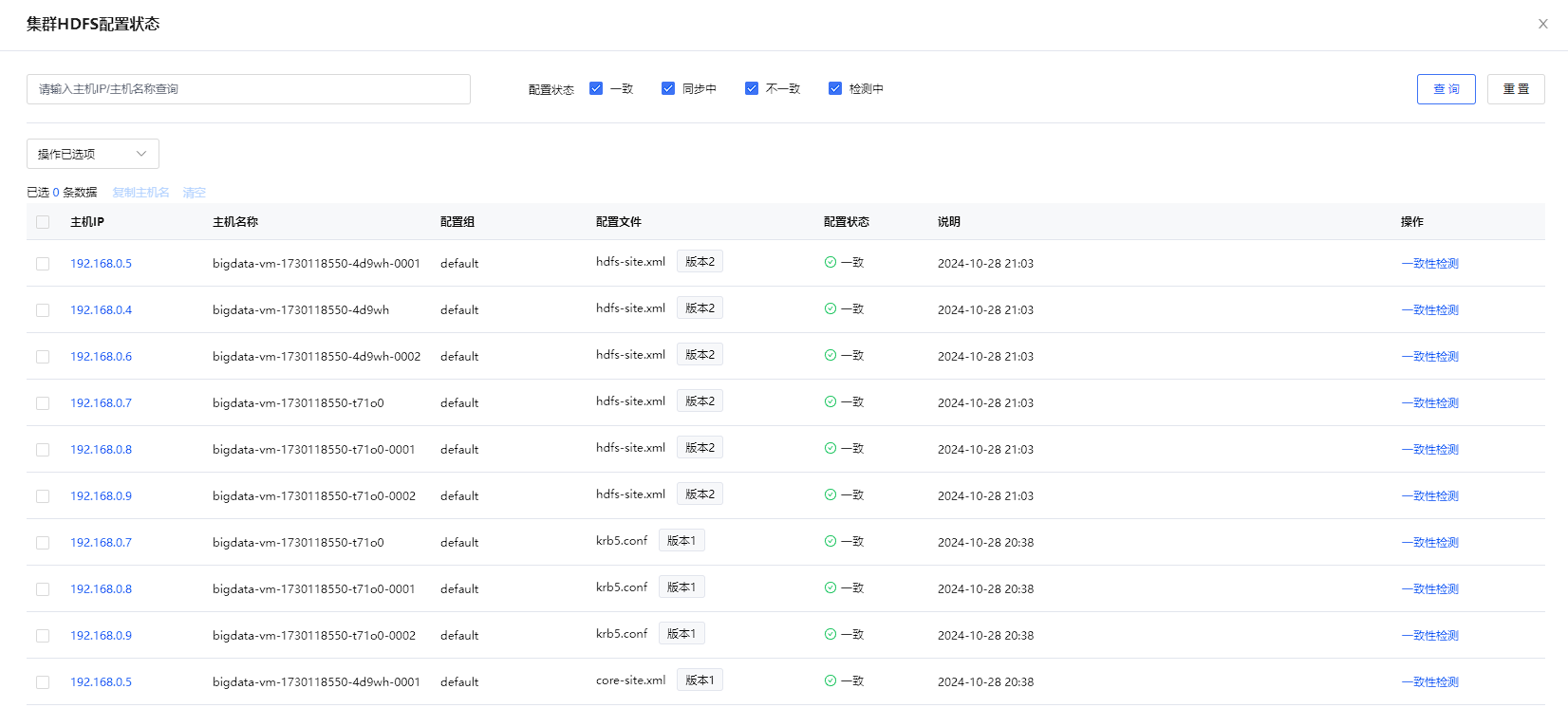The image size is (1568, 708).
Task: Run 一致性检测 for 192.168.0.8 krb5.conf
Action: point(1429,589)
